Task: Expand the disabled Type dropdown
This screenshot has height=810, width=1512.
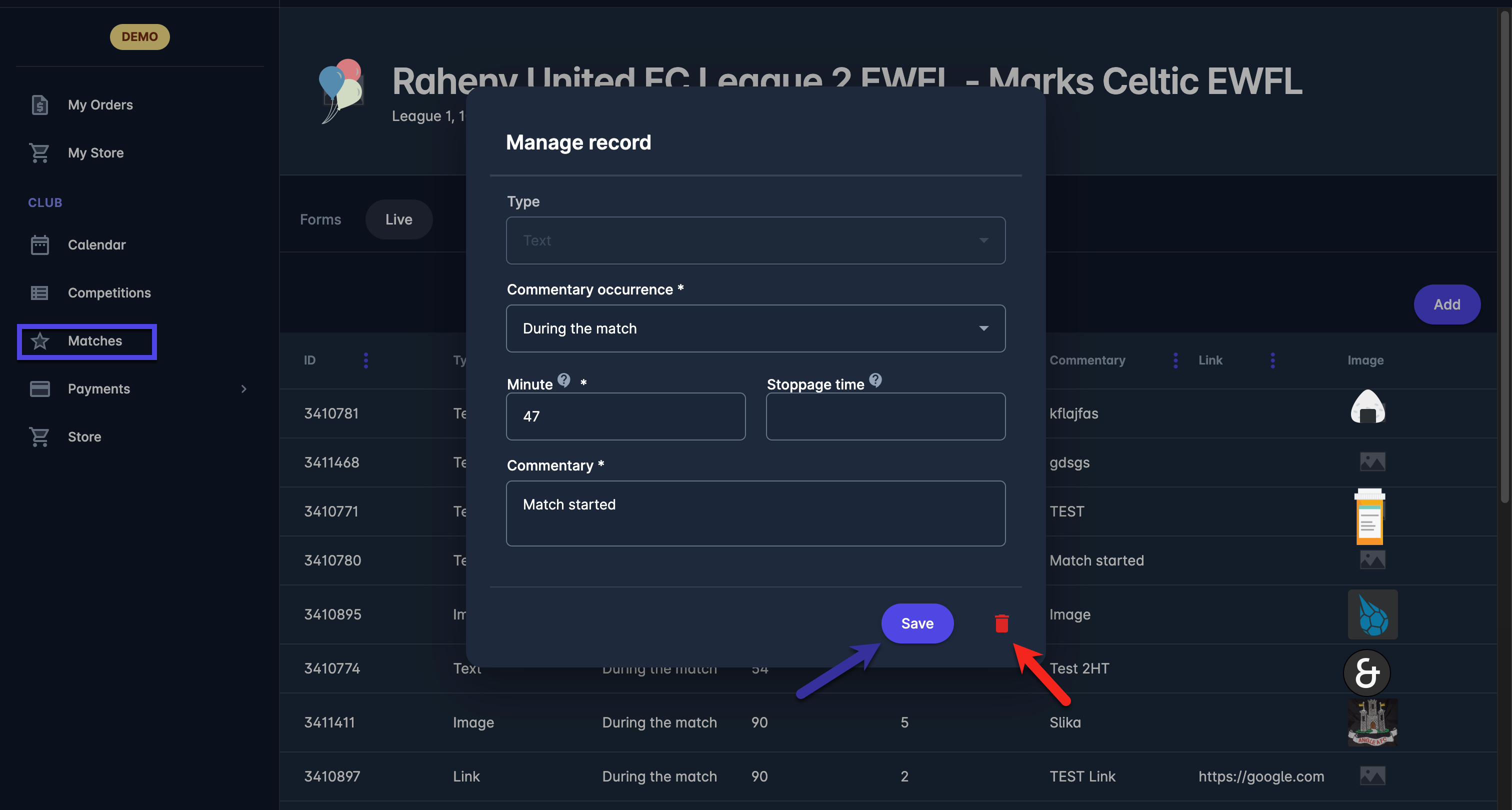Action: click(755, 240)
